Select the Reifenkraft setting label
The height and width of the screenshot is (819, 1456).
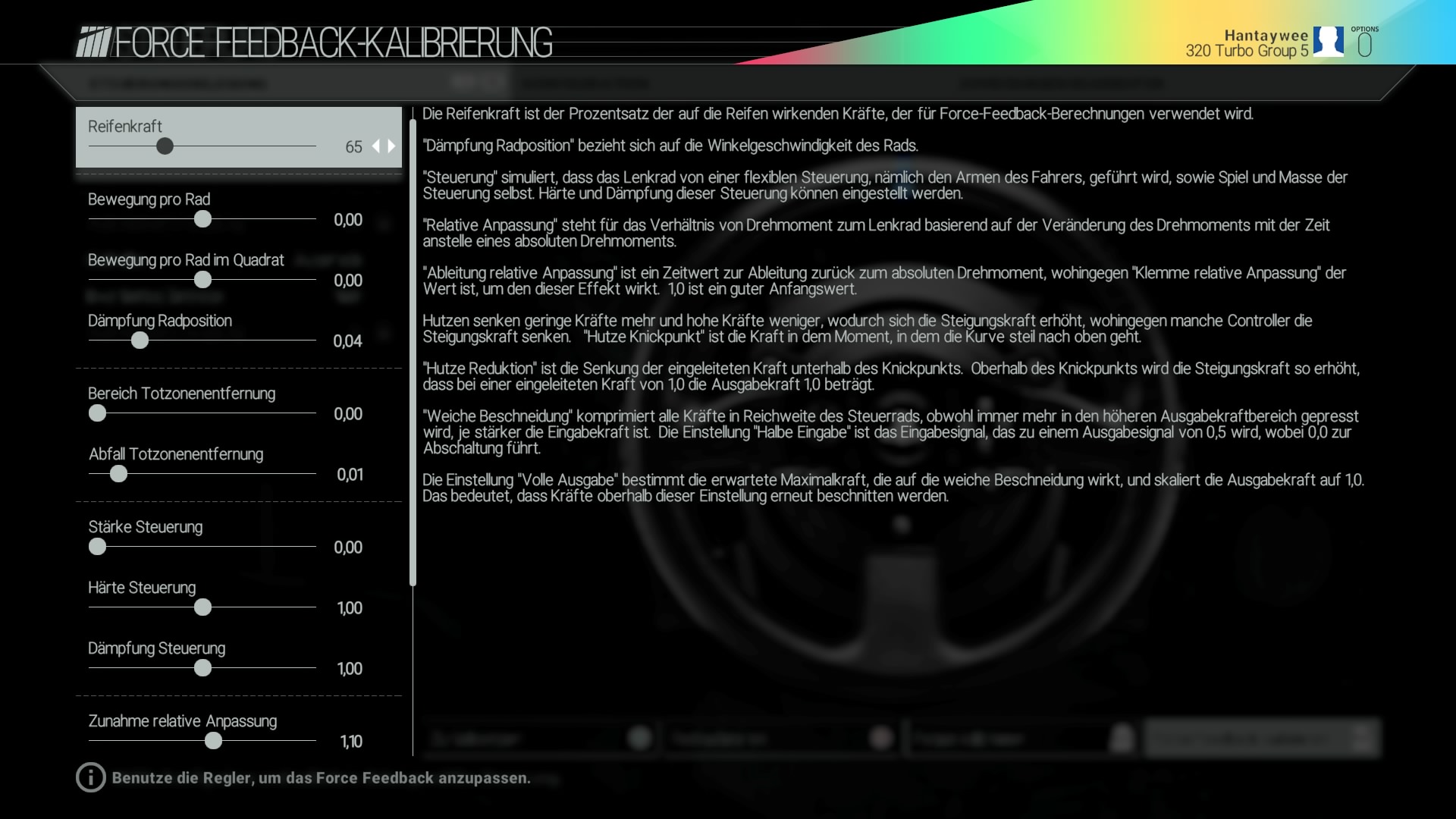pyautogui.click(x=125, y=127)
